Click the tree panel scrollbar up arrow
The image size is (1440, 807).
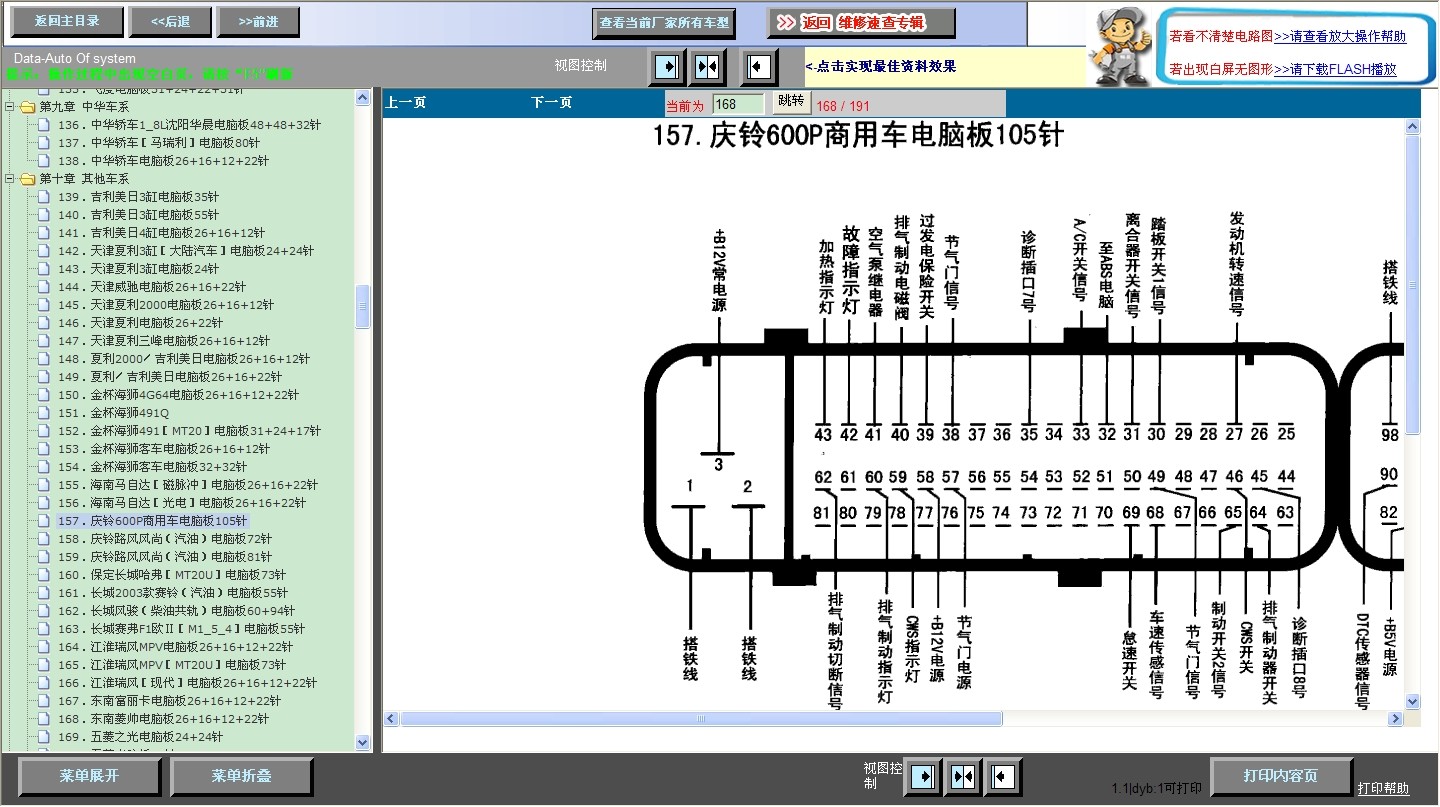pos(363,97)
